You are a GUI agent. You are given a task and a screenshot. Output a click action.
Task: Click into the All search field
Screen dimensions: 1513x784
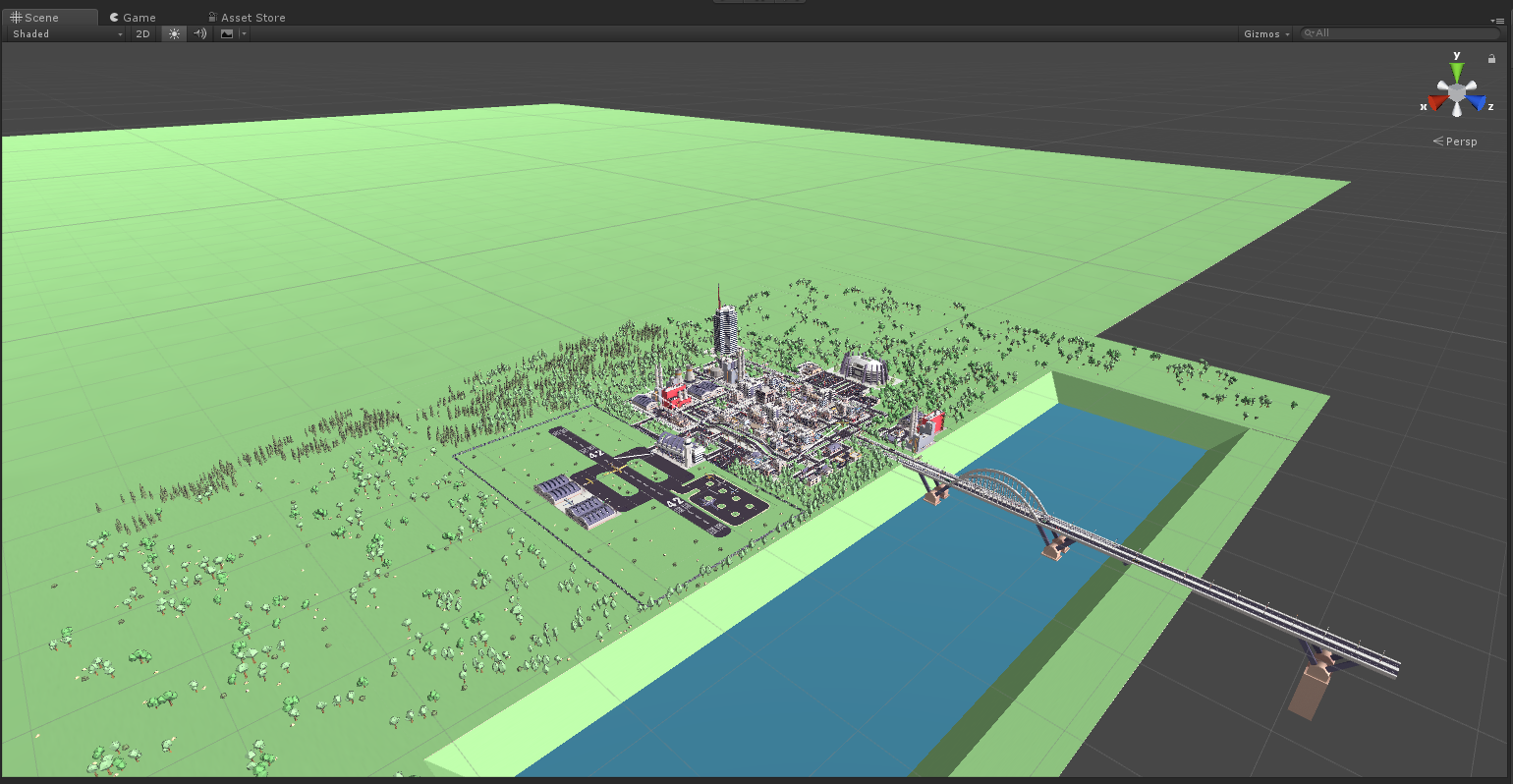point(1375,33)
